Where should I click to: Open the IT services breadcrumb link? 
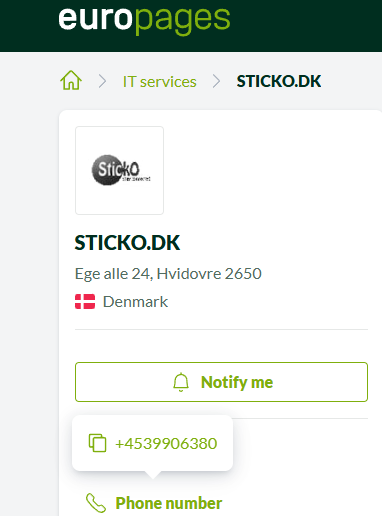click(160, 82)
